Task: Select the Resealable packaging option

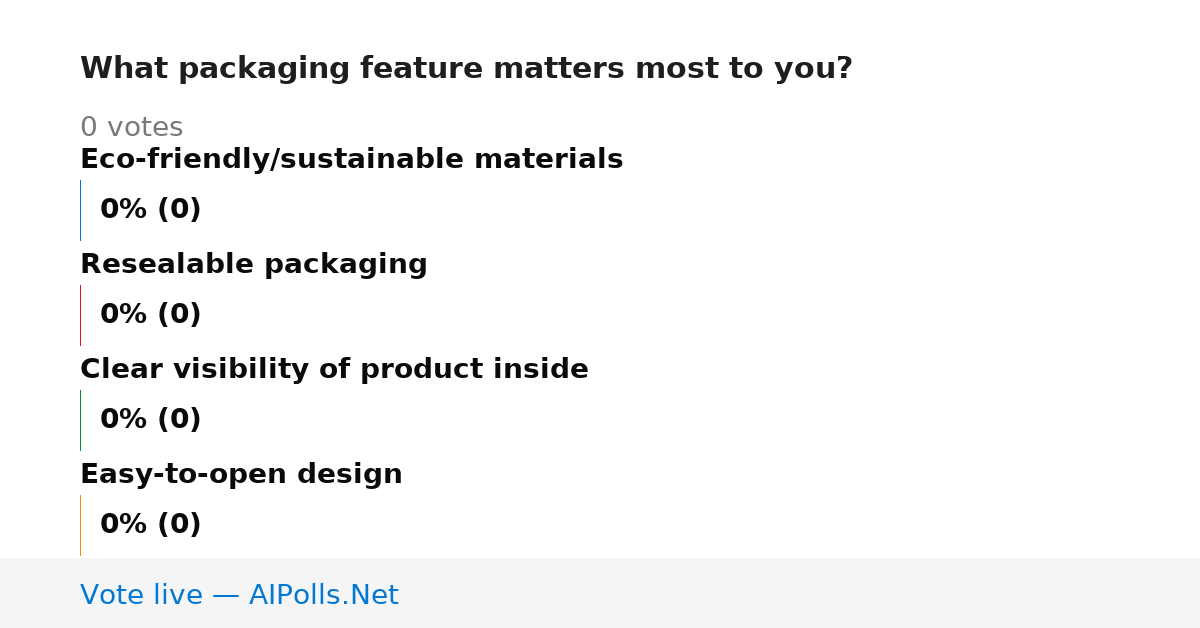Action: tap(253, 265)
